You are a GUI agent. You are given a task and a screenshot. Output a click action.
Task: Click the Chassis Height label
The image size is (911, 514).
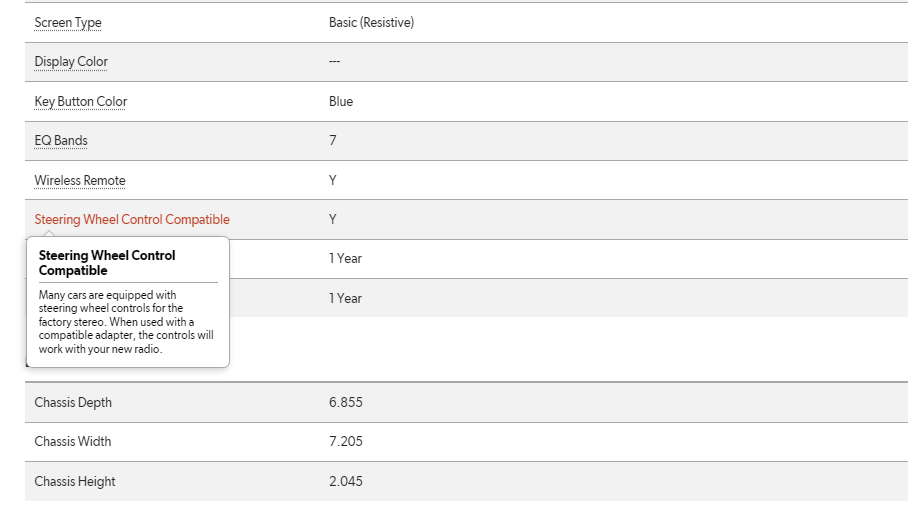(x=75, y=481)
